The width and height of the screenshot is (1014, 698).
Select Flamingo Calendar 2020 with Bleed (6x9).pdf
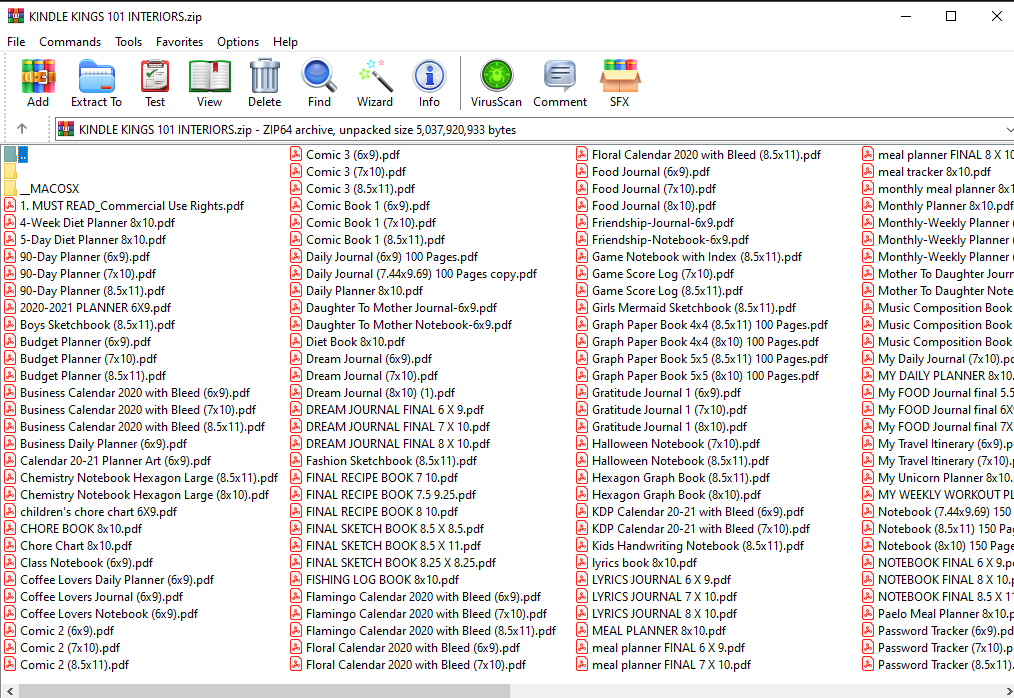click(x=416, y=597)
